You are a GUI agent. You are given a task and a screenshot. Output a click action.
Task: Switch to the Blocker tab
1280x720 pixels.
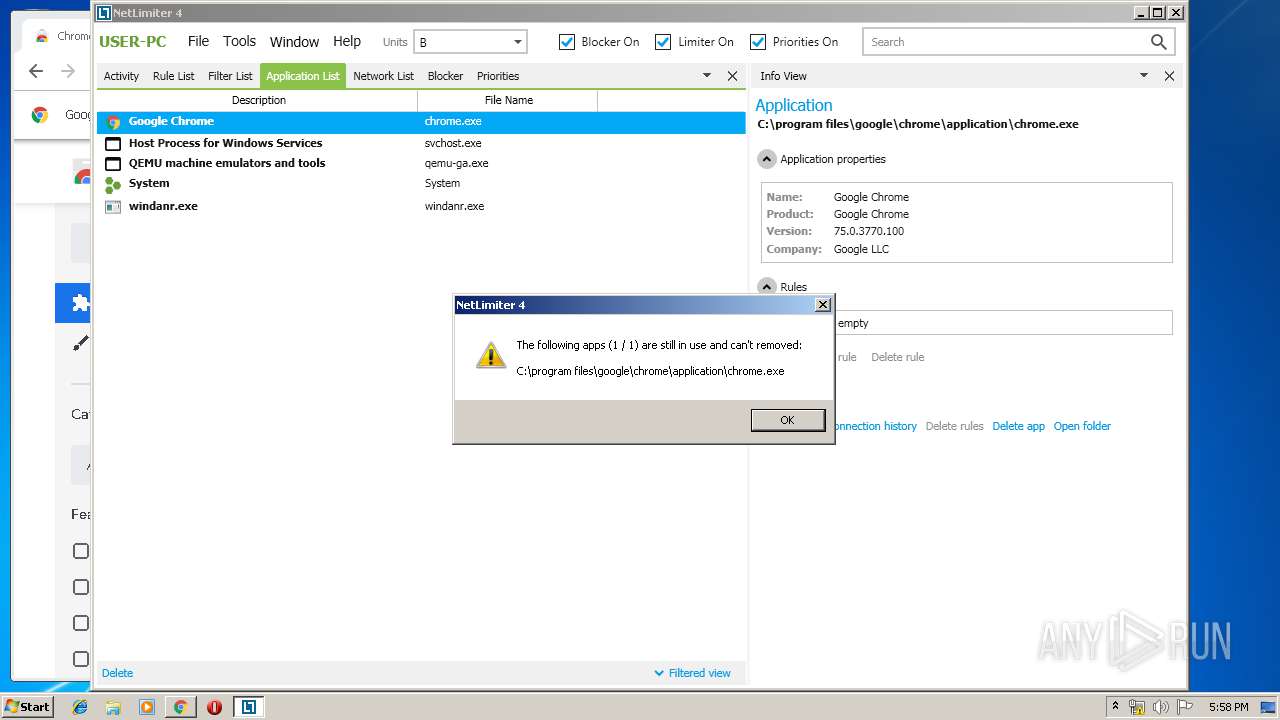(x=445, y=76)
